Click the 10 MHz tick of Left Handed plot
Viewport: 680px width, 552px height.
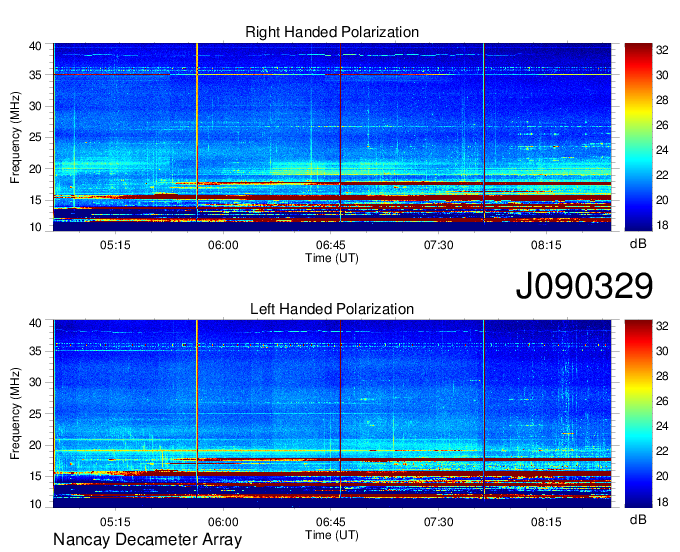point(36,504)
